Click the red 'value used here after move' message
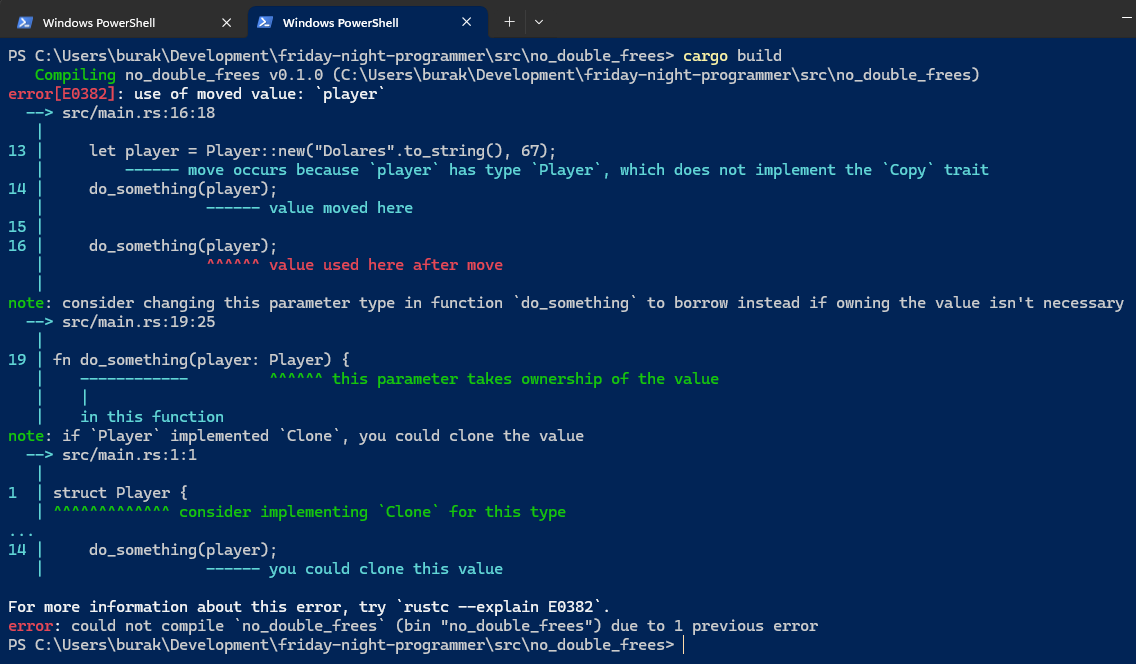Image resolution: width=1136 pixels, height=664 pixels. 385,265
